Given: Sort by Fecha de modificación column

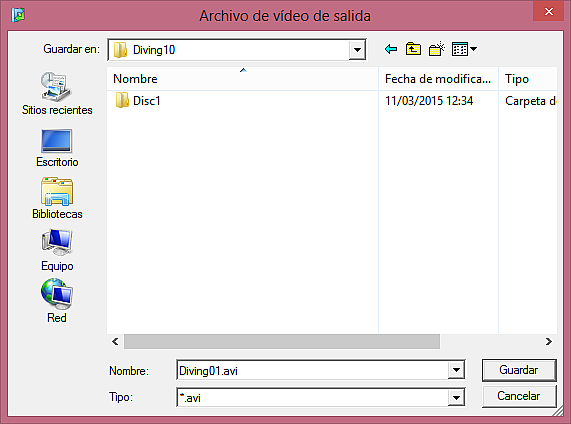Looking at the screenshot, I should pos(438,79).
